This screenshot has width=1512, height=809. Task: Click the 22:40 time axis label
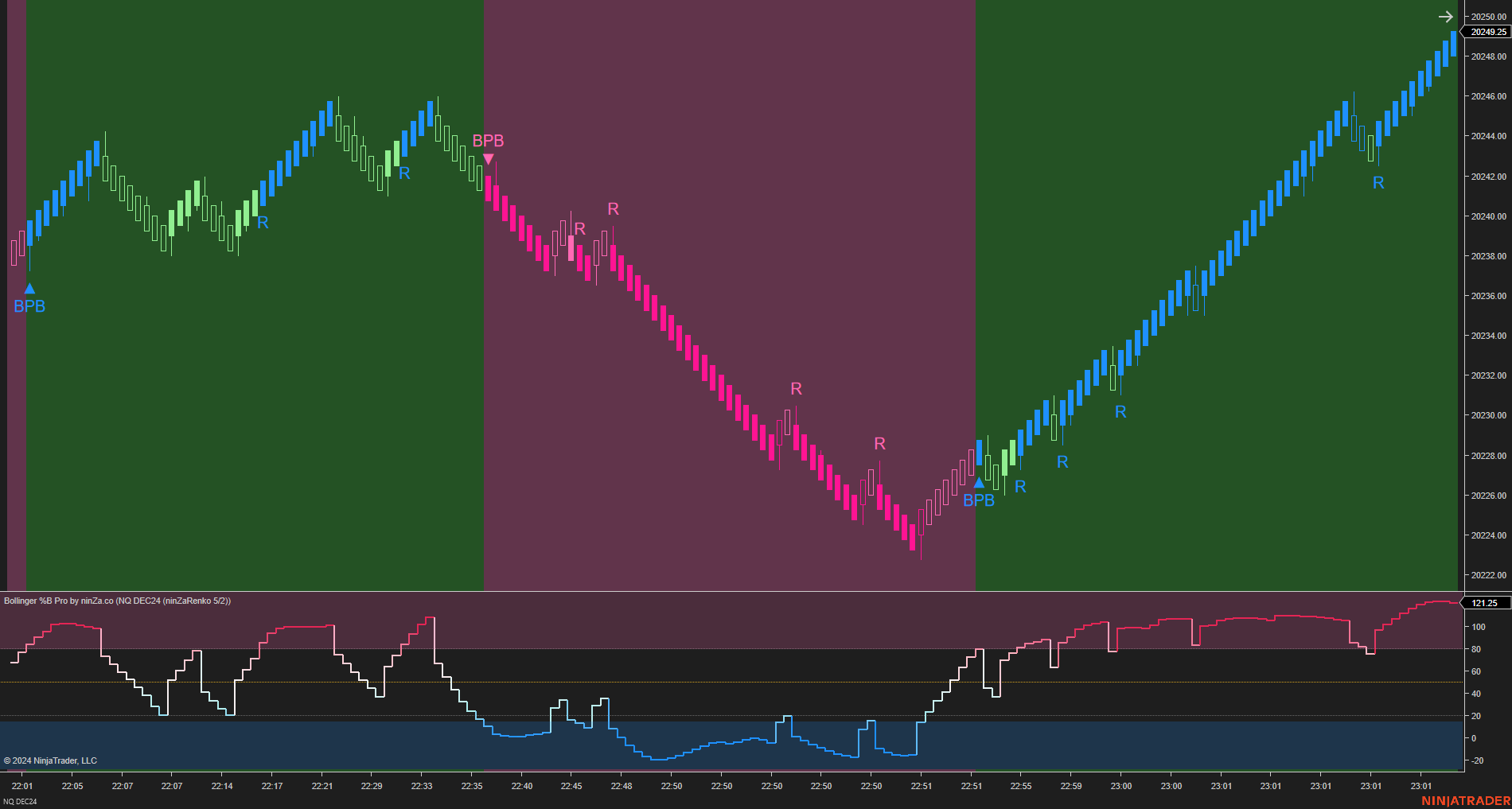pyautogui.click(x=522, y=786)
